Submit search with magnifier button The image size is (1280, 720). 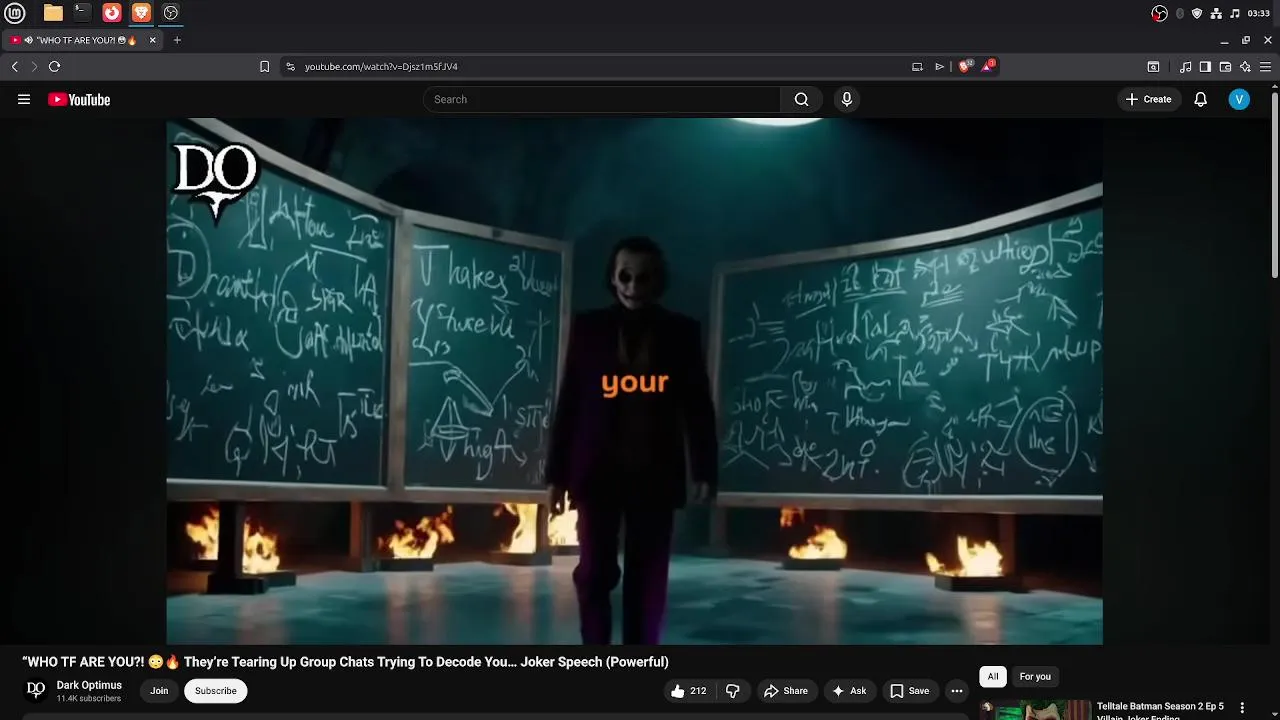801,99
